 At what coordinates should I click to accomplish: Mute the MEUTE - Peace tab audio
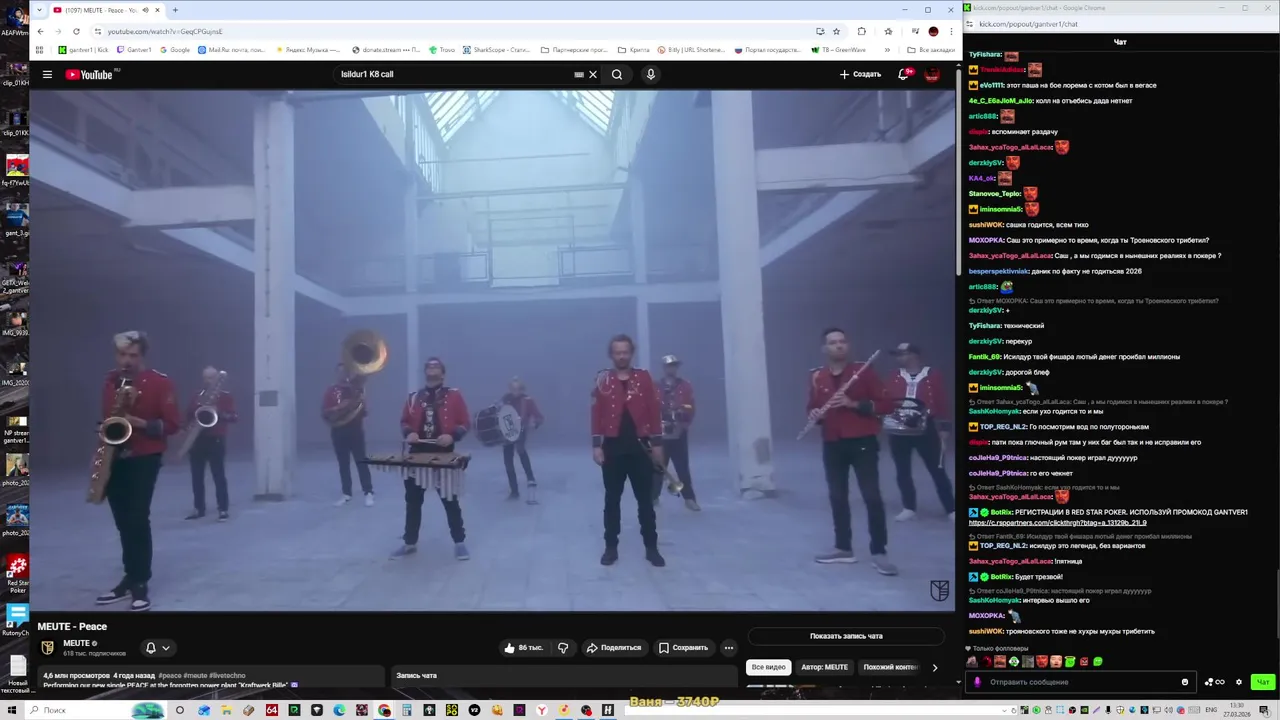coord(146,10)
